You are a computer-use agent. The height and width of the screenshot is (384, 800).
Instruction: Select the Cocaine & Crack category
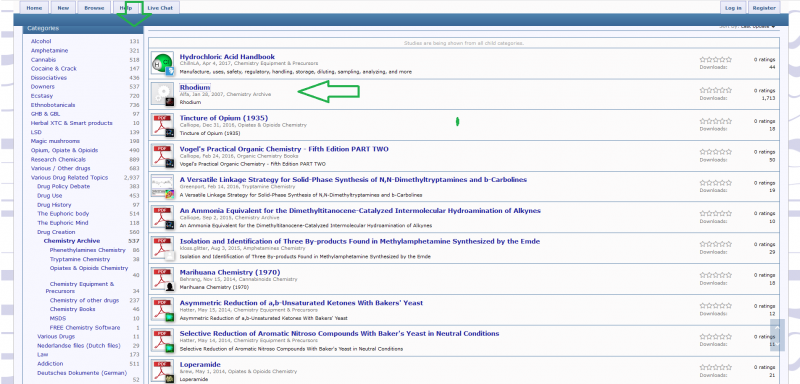pyautogui.click(x=54, y=68)
